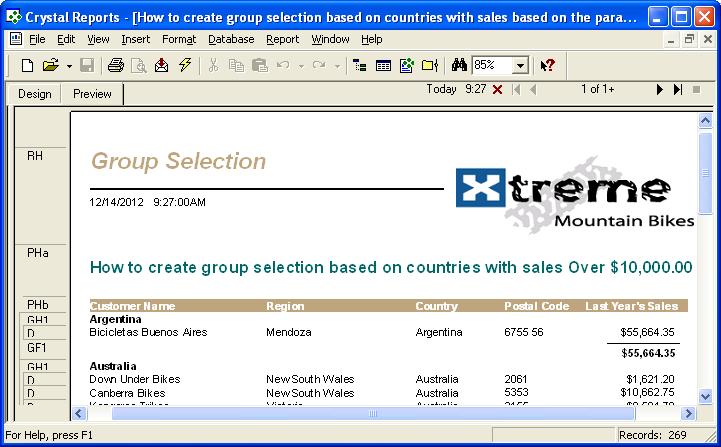Screen dimensions: 721x447
Task: Click the Redo arrow icon
Action: [x=319, y=66]
